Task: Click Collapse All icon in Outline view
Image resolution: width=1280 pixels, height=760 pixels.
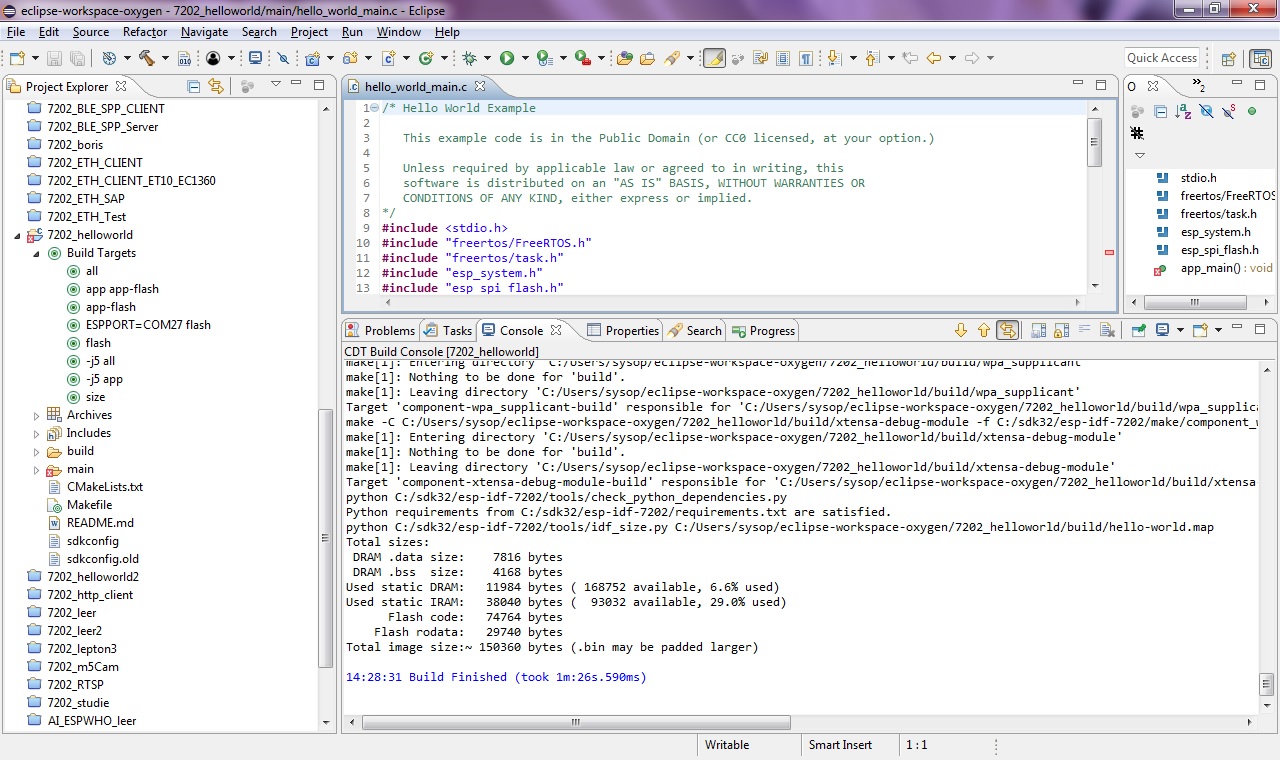Action: pyautogui.click(x=1160, y=112)
